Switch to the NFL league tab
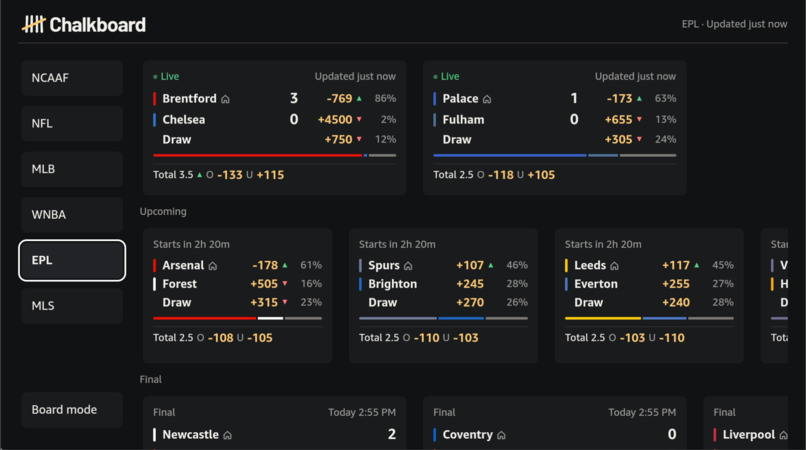This screenshot has height=450, width=806. tap(72, 124)
